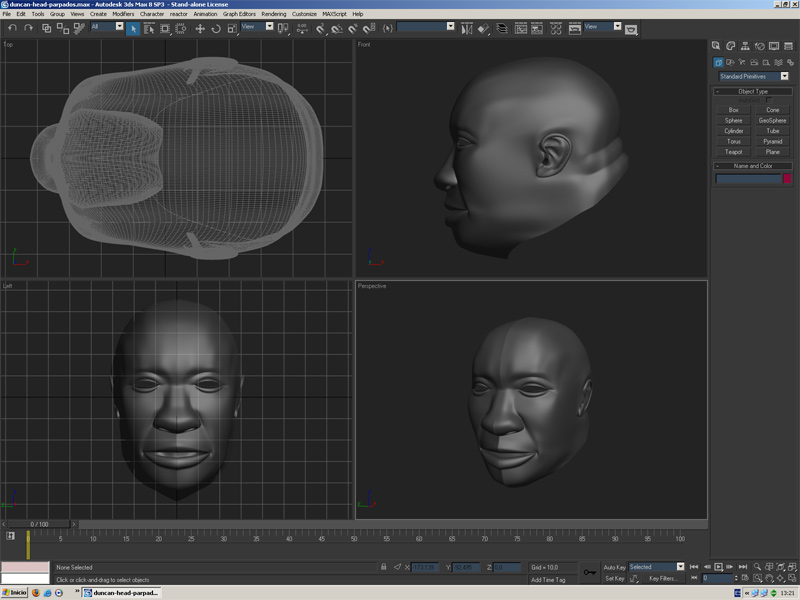Open the Rendering menu

click(x=273, y=14)
